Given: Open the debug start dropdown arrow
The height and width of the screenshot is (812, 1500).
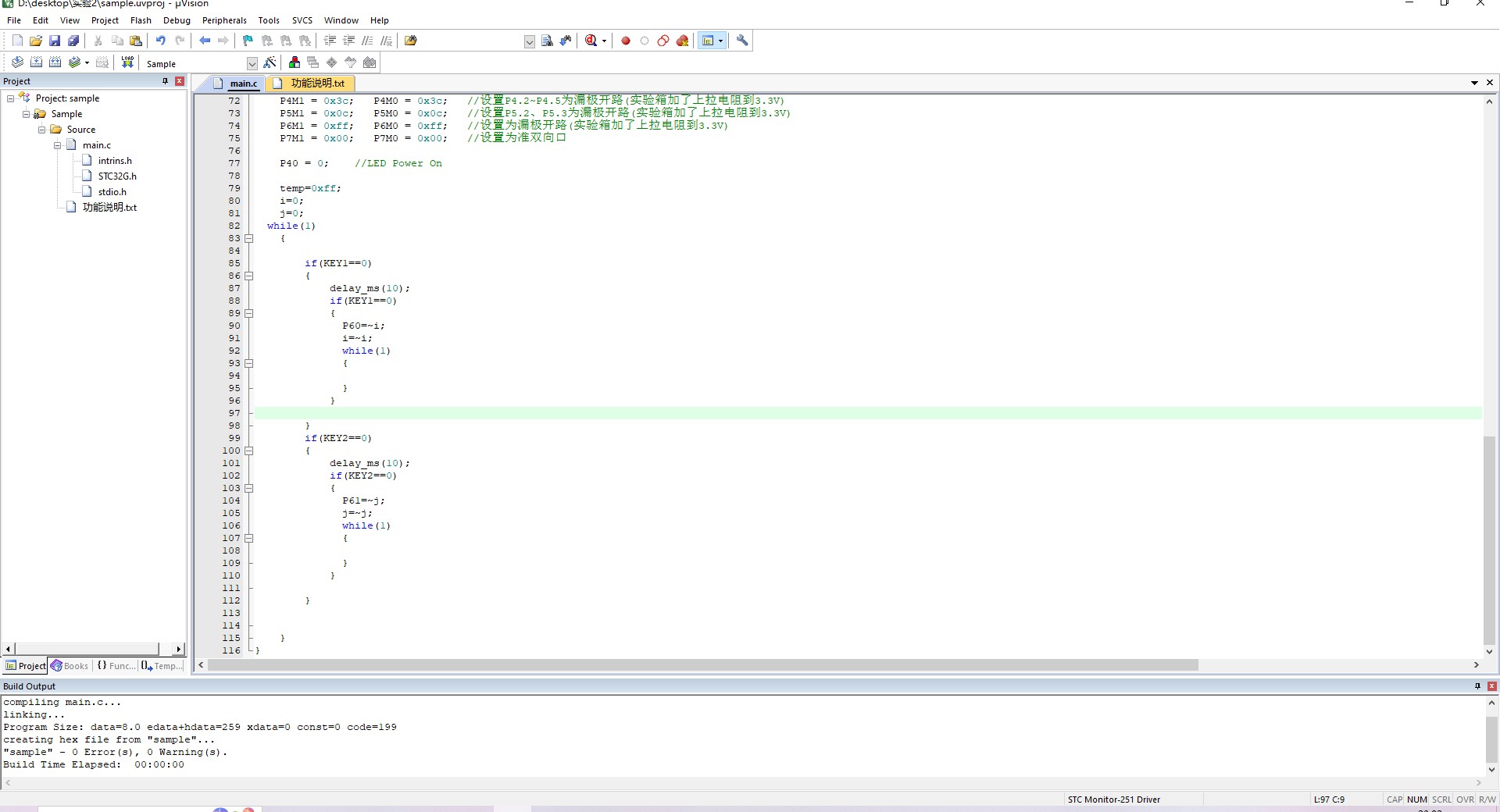Looking at the screenshot, I should click(604, 41).
